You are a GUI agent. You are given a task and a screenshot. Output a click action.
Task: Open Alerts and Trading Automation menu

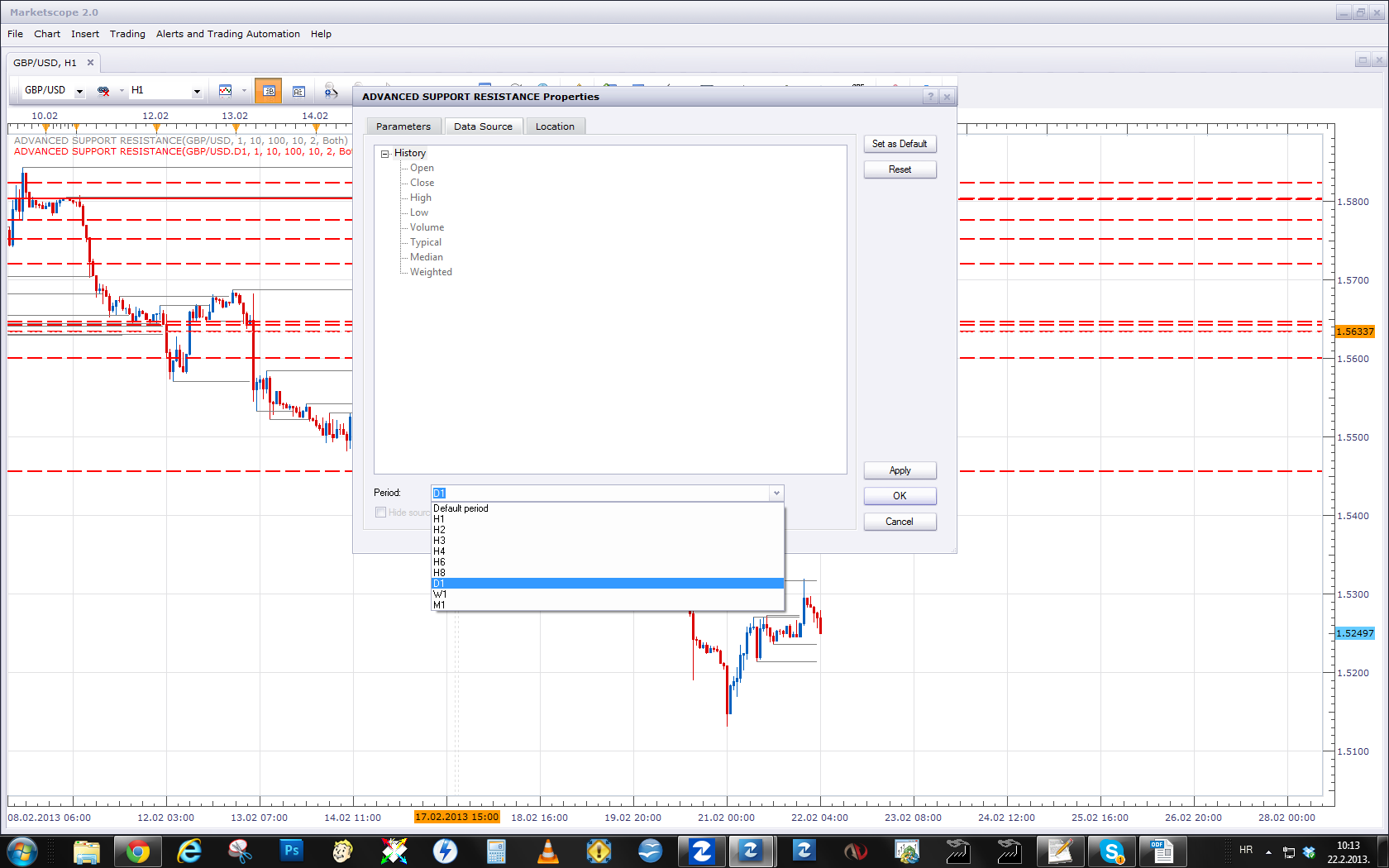point(228,34)
